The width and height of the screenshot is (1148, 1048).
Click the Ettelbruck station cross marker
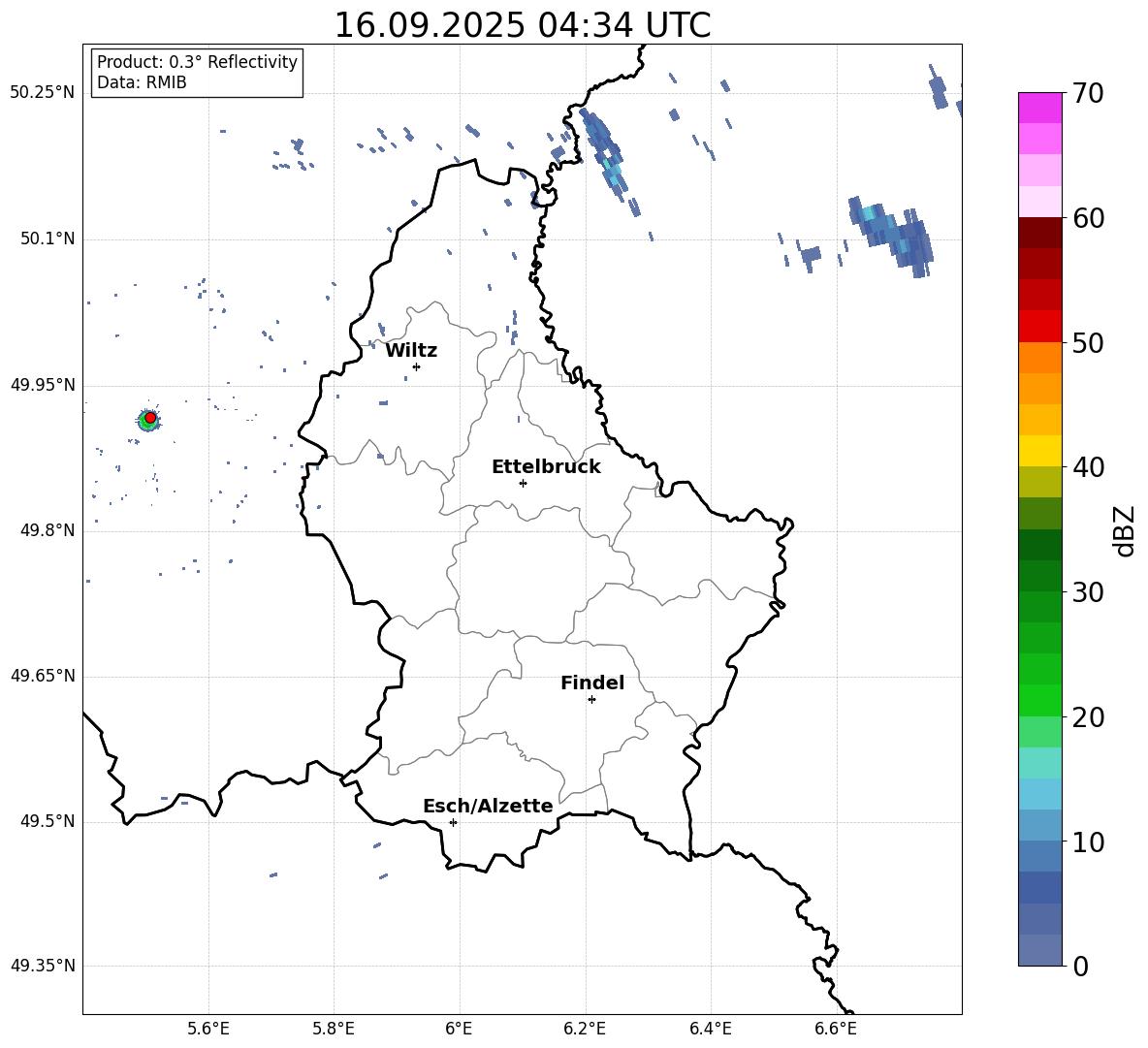[523, 483]
